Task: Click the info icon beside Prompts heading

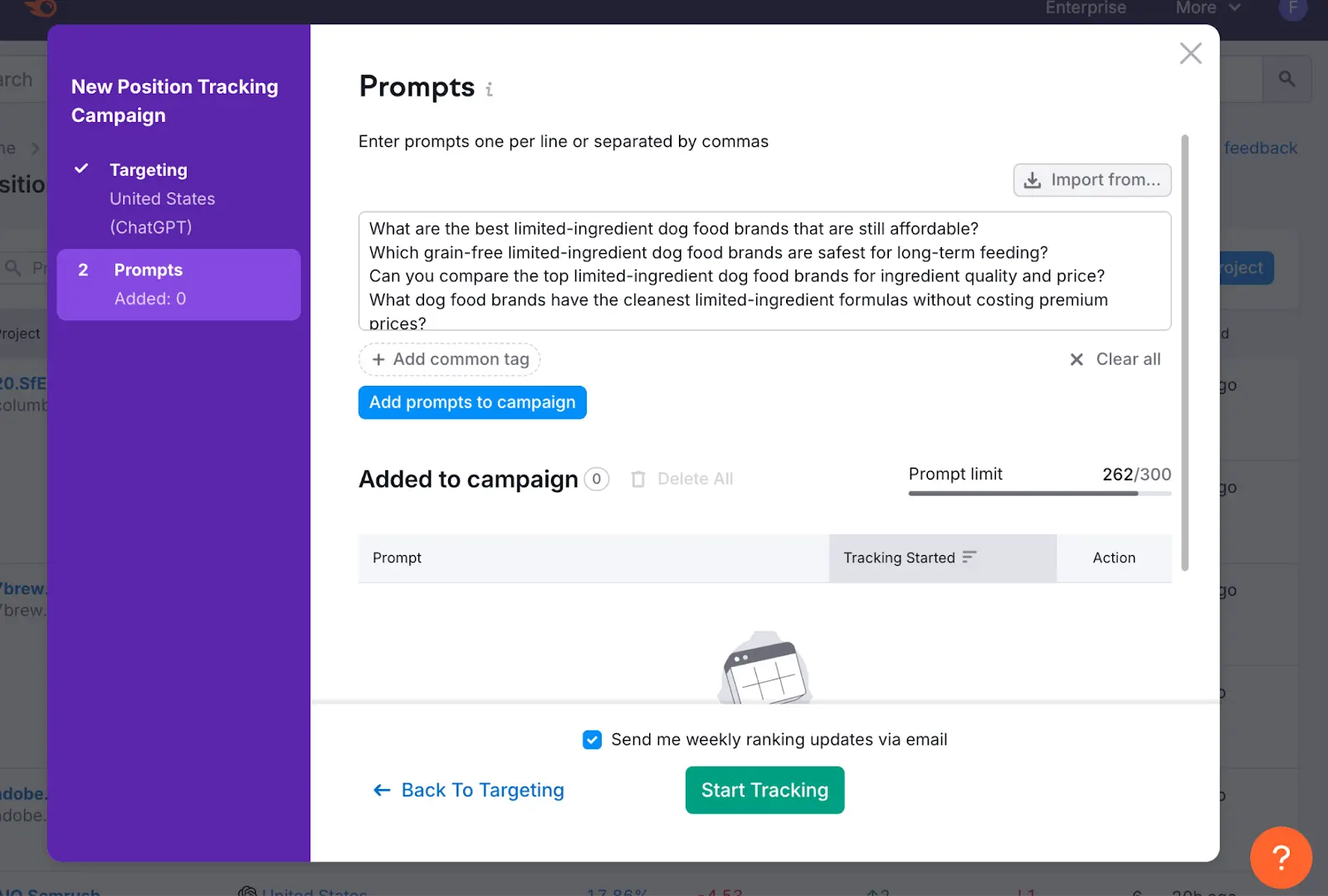Action: tap(489, 90)
